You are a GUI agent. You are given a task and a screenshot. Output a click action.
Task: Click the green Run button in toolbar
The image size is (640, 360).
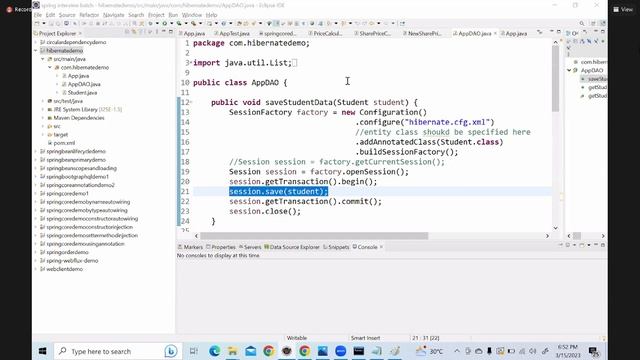[164, 24]
